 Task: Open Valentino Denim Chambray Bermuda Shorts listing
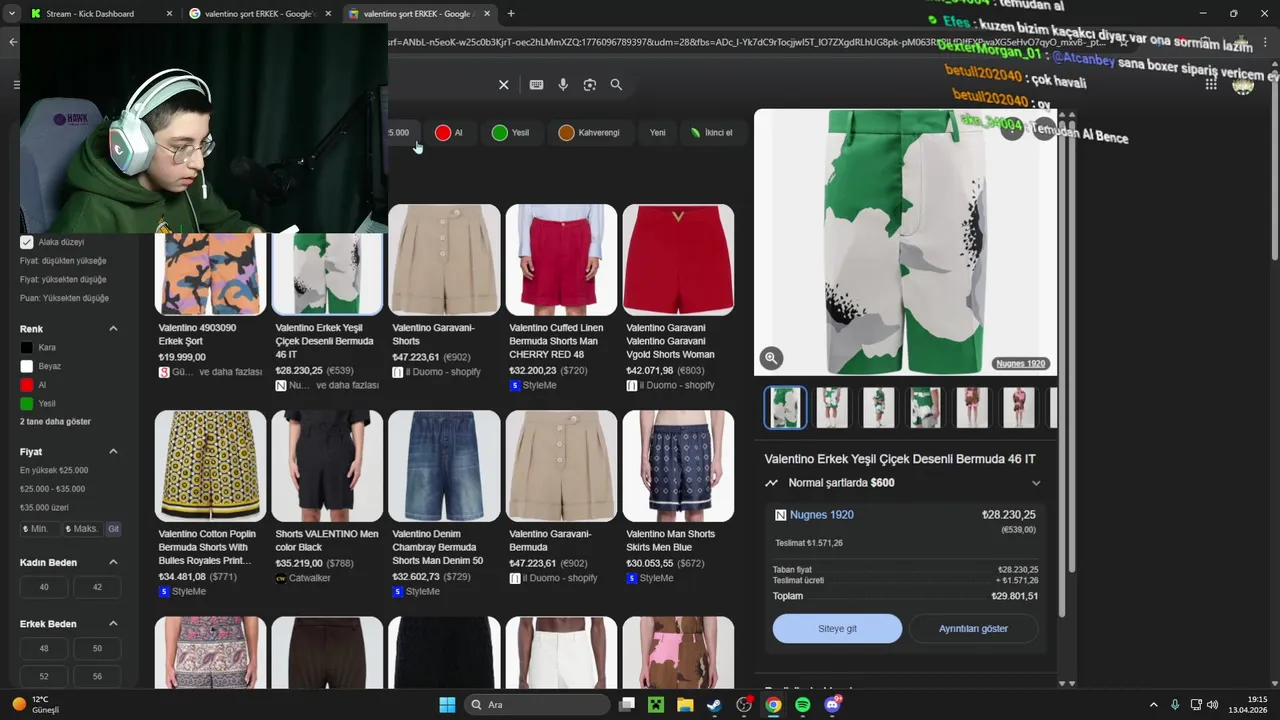(x=444, y=503)
